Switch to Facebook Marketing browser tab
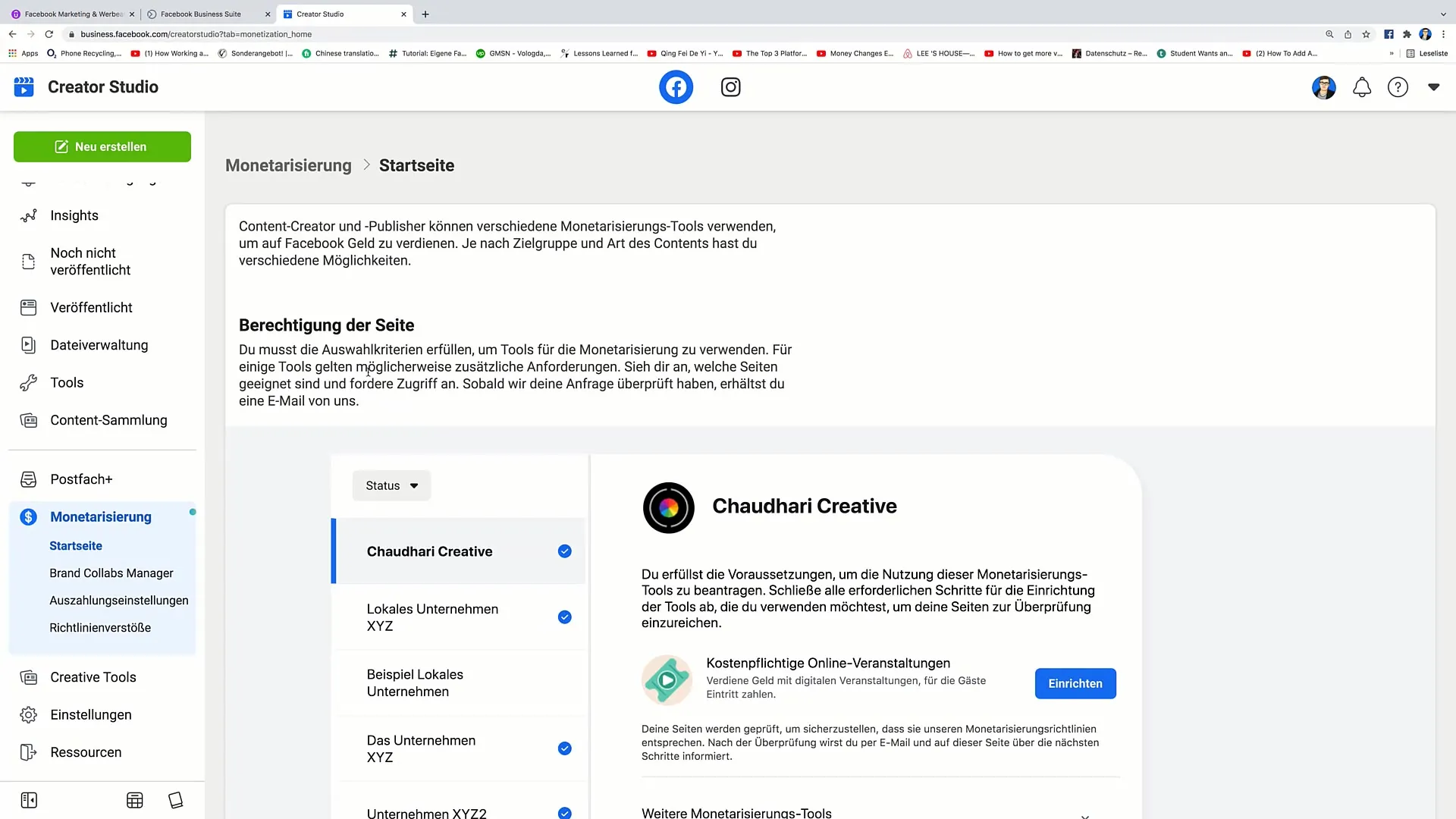The height and width of the screenshot is (819, 1456). 73,14
